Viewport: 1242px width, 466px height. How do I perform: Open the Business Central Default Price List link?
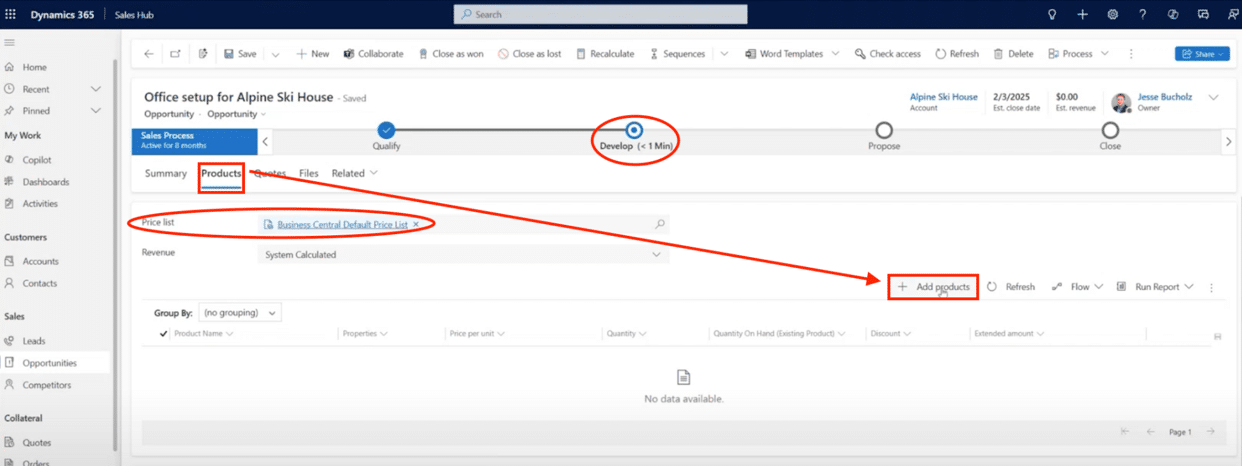tap(342, 225)
